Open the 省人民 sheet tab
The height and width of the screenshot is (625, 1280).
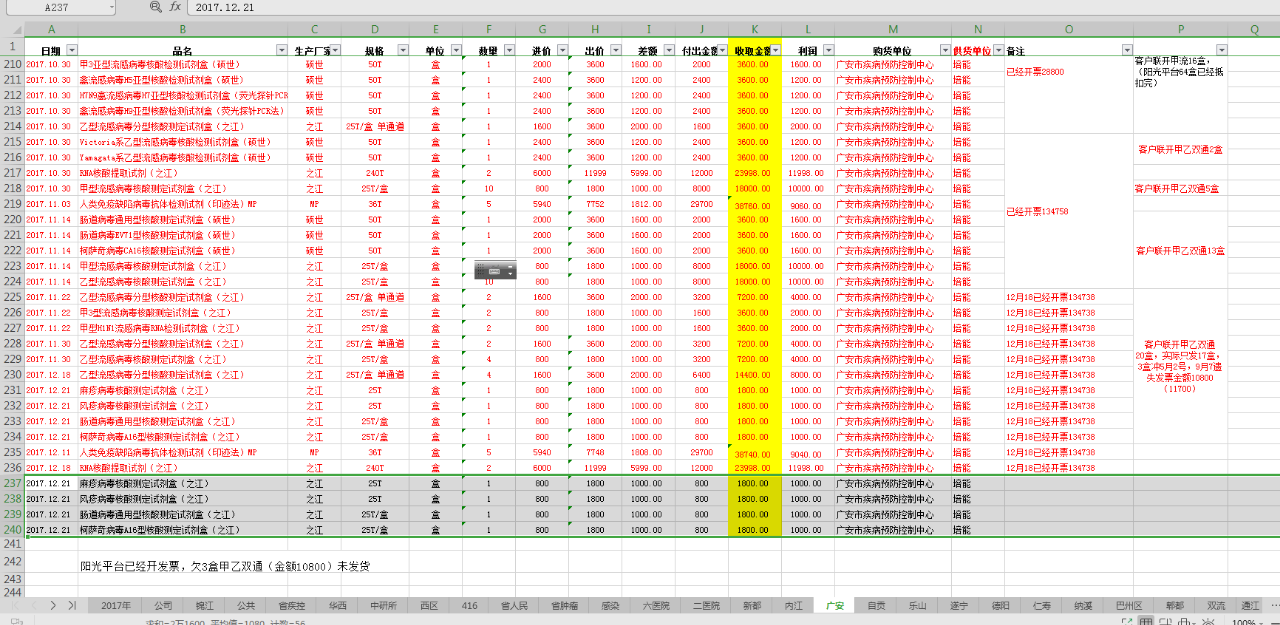tap(513, 606)
